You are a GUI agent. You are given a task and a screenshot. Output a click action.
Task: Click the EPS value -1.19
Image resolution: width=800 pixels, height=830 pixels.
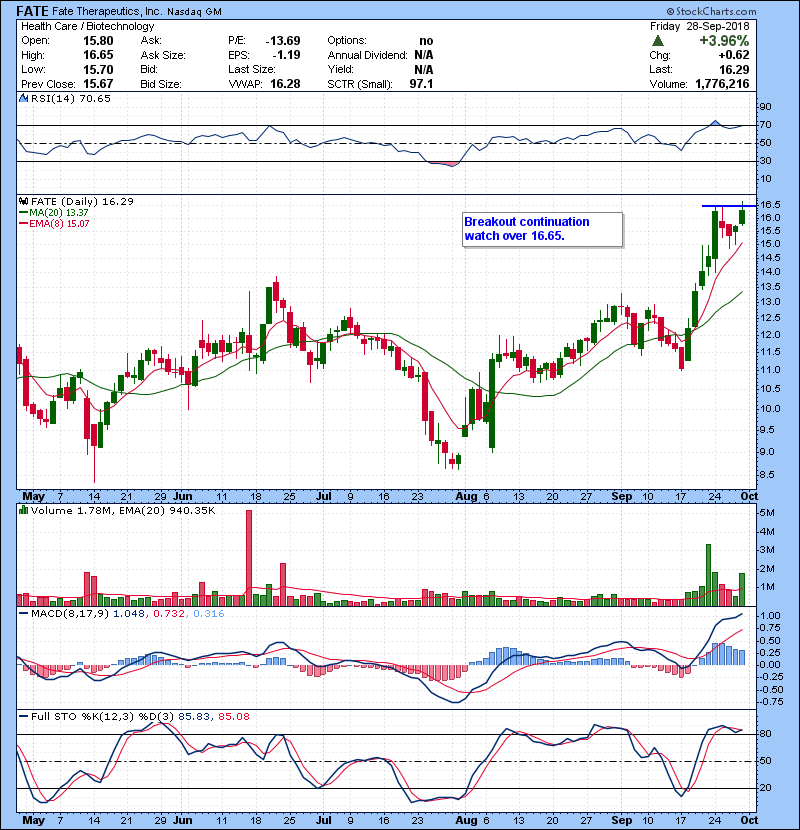click(286, 55)
